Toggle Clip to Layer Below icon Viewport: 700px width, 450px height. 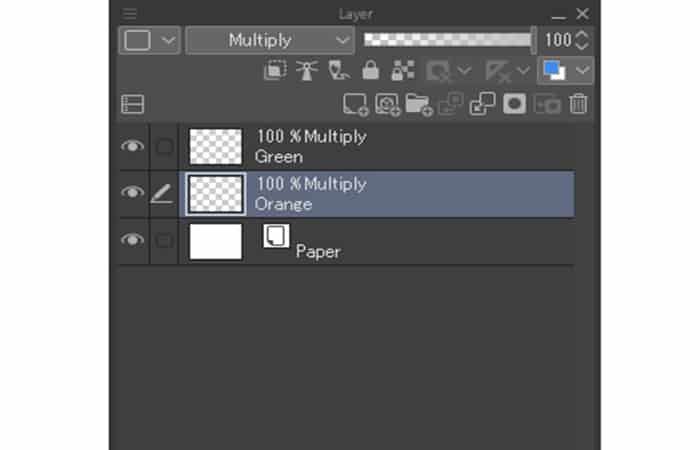[x=275, y=71]
